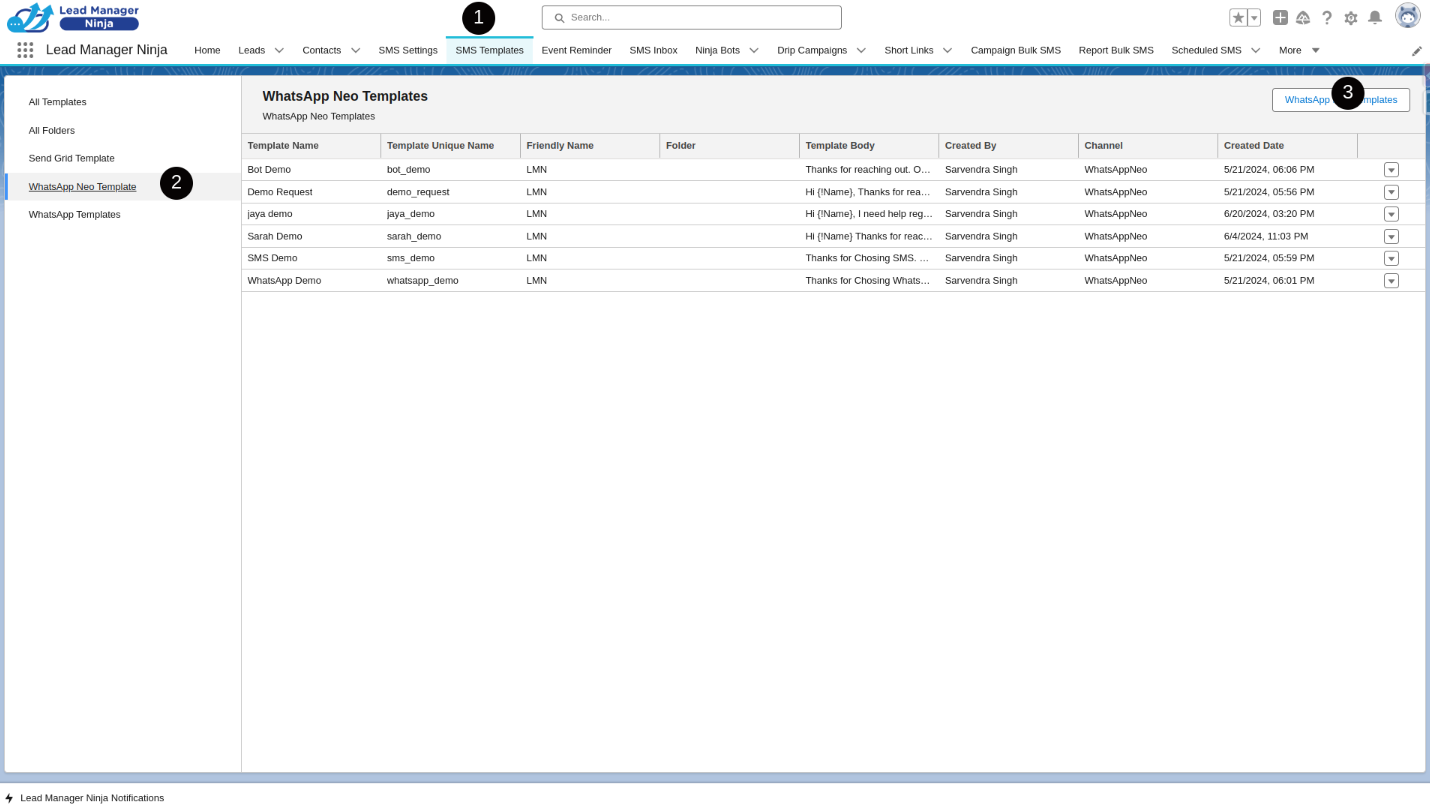Open row actions for WhatsApp Demo
The image size is (1430, 811).
coord(1391,281)
